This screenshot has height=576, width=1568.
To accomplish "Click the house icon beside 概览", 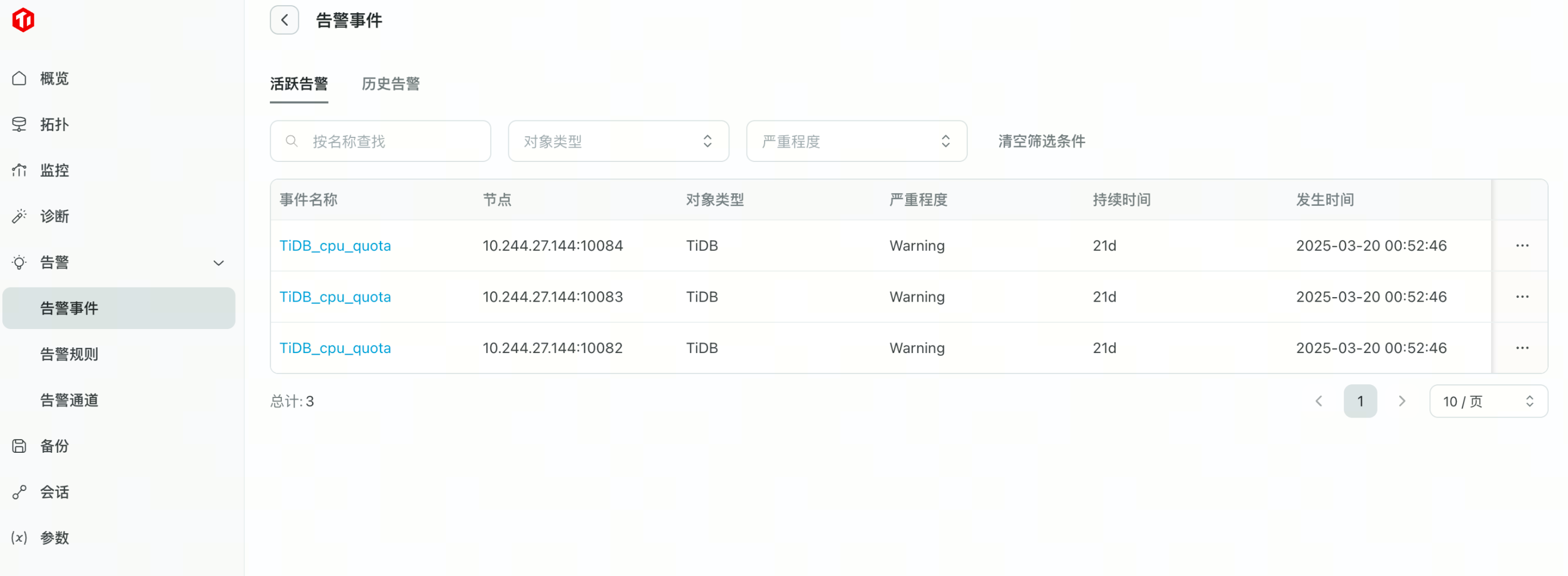I will pyautogui.click(x=19, y=79).
